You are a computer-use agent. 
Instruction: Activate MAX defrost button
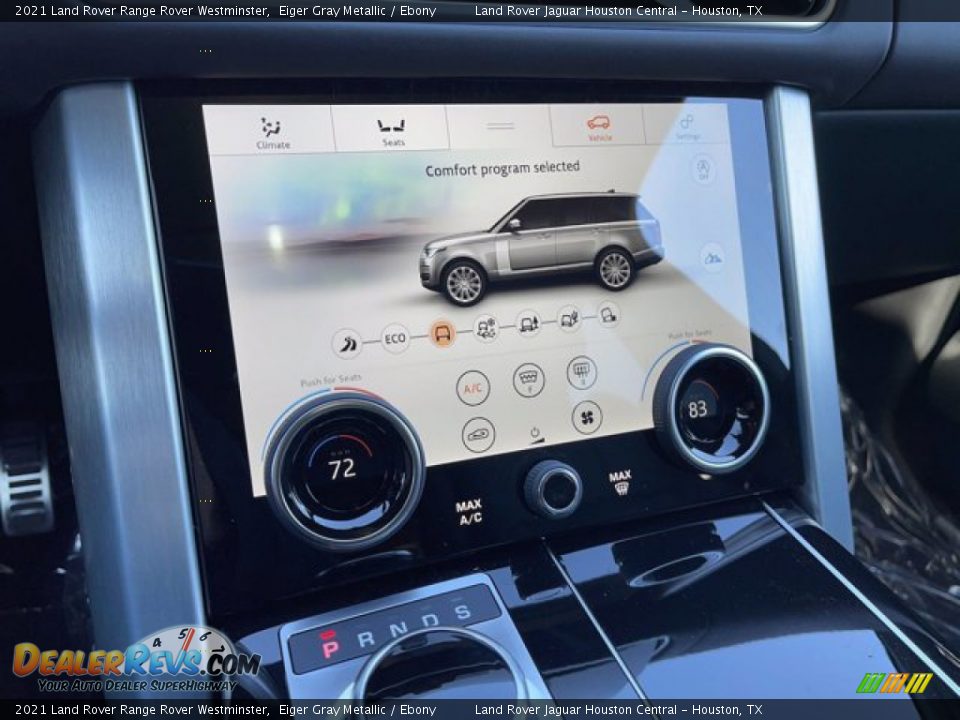coord(620,482)
